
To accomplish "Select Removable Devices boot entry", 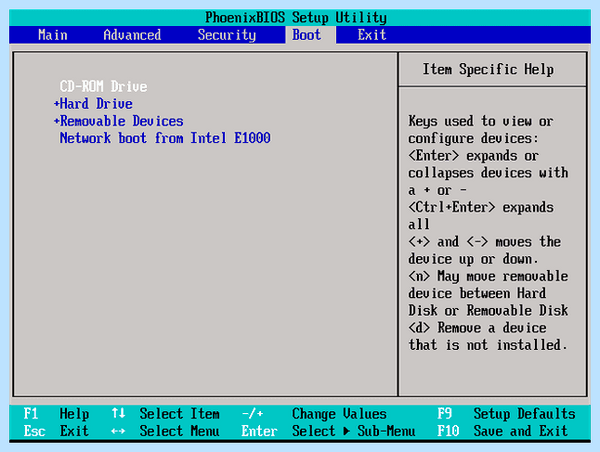I will tap(122, 121).
